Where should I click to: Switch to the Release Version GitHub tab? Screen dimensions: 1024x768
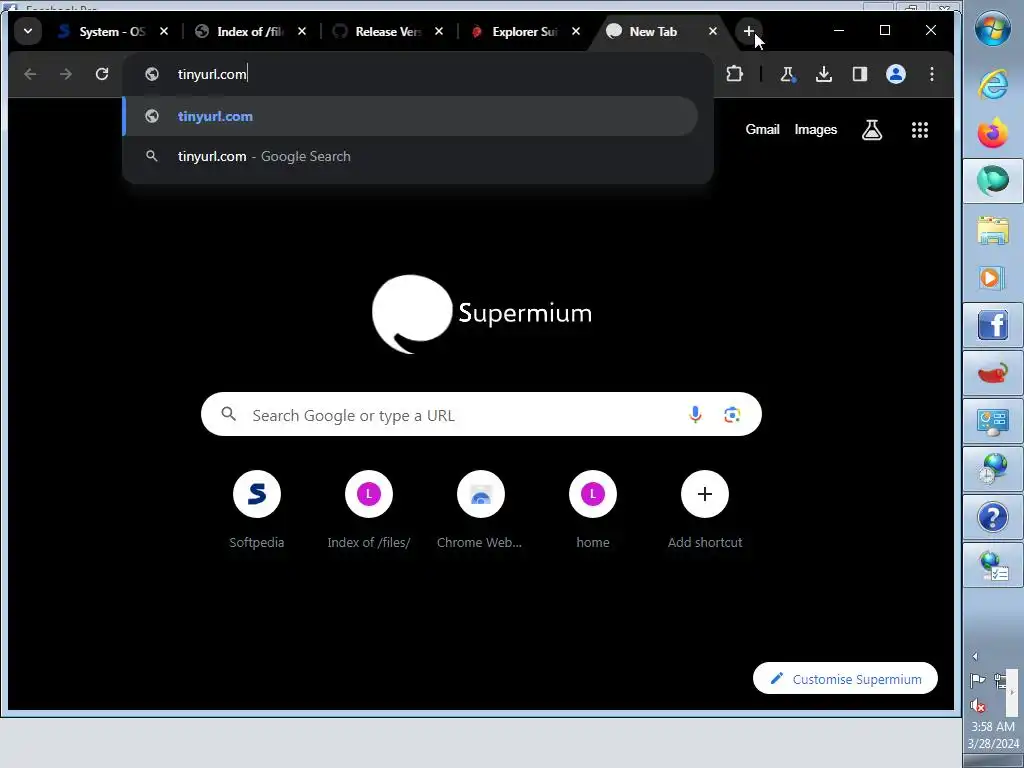[388, 31]
